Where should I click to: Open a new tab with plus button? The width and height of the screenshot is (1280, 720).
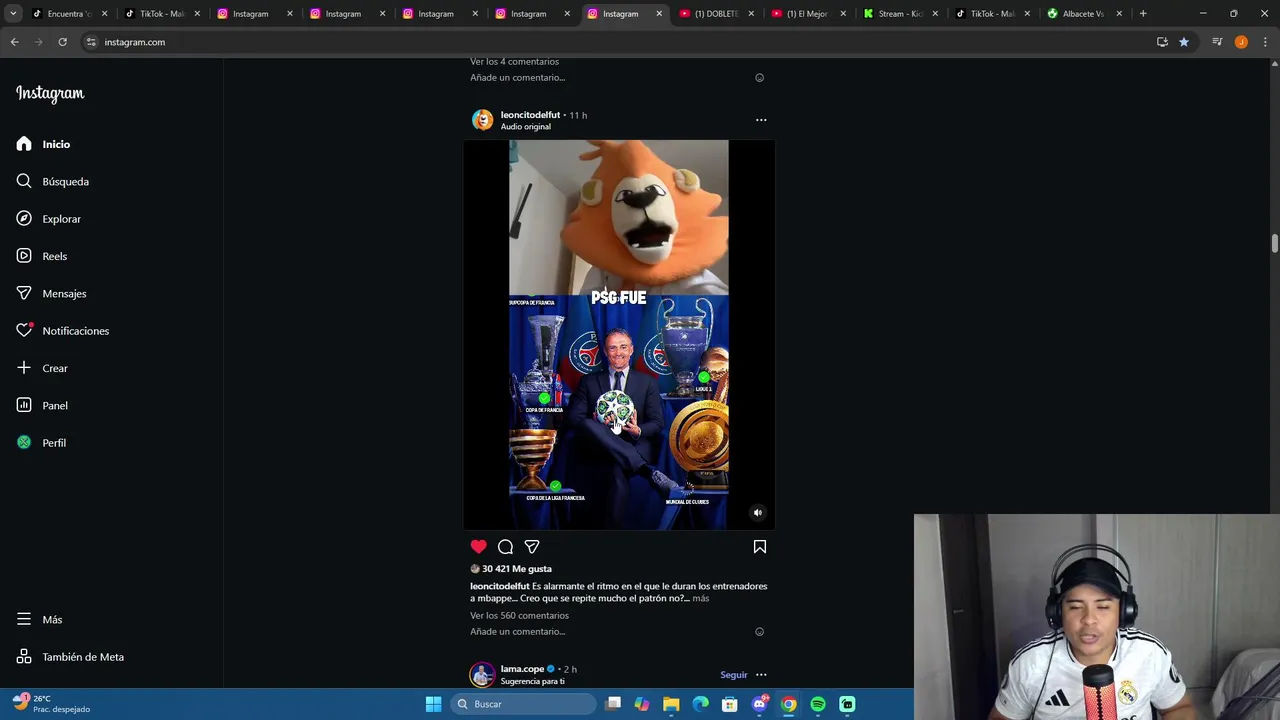(1143, 14)
